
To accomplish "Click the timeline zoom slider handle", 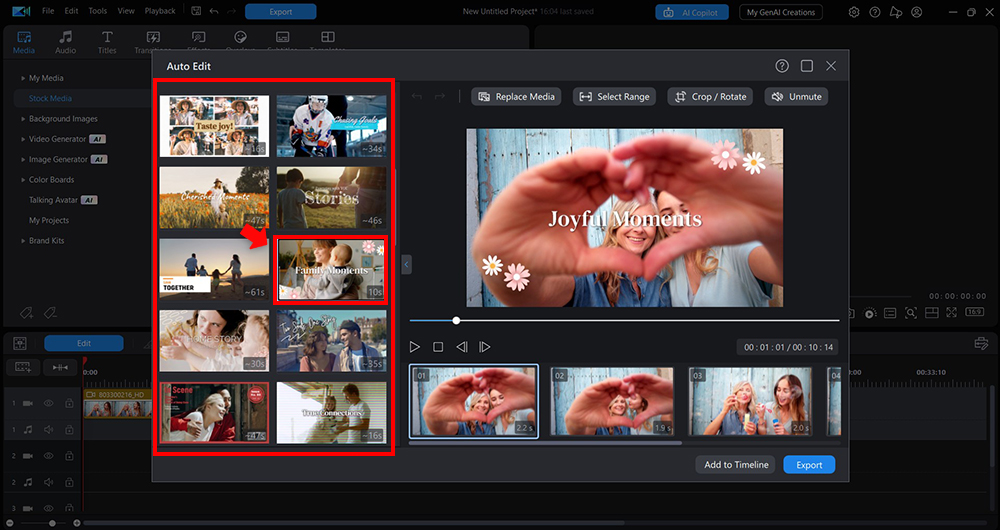I will (x=52, y=523).
